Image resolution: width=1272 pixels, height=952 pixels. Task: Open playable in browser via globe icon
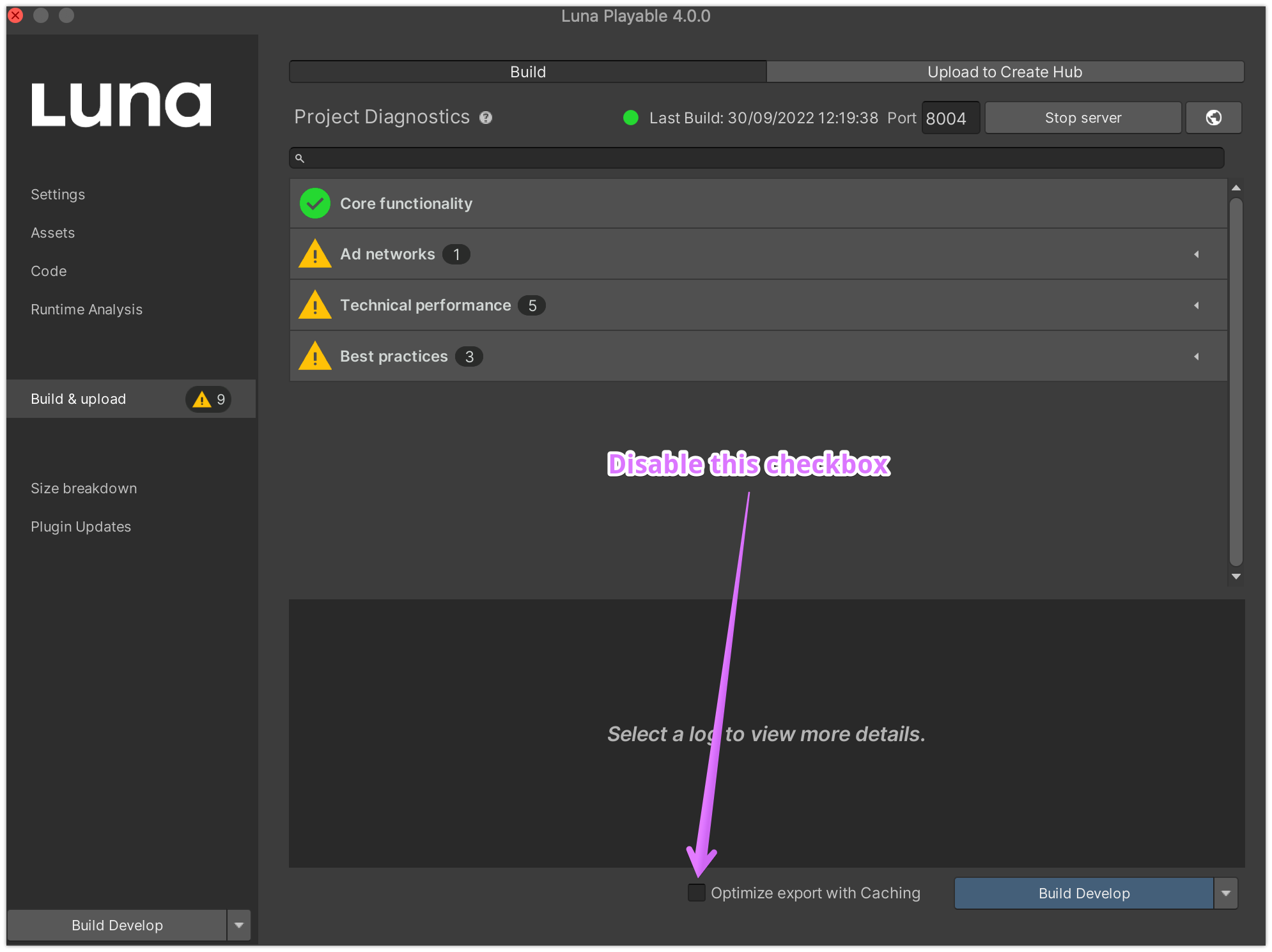pyautogui.click(x=1213, y=118)
